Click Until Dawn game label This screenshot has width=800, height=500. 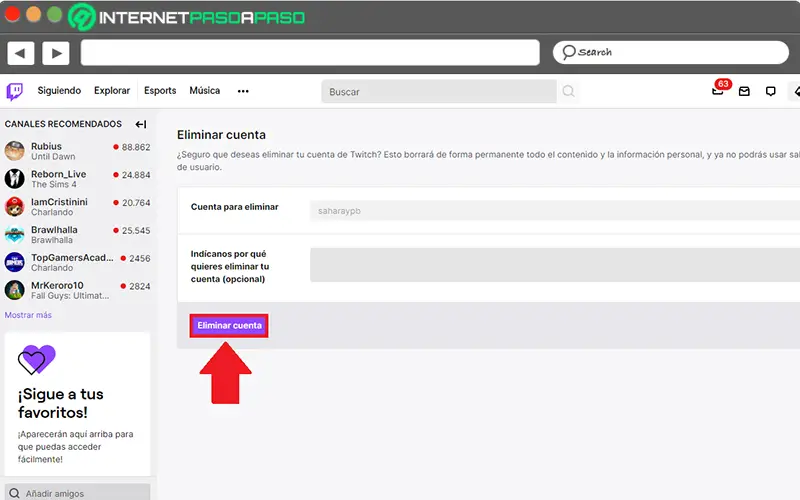tap(53, 157)
